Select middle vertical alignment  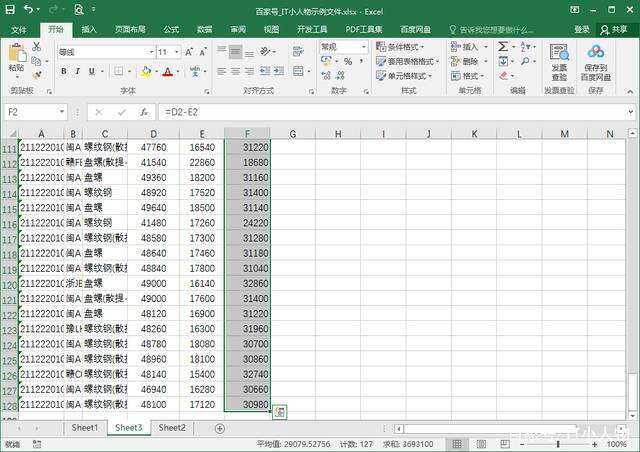tap(236, 51)
